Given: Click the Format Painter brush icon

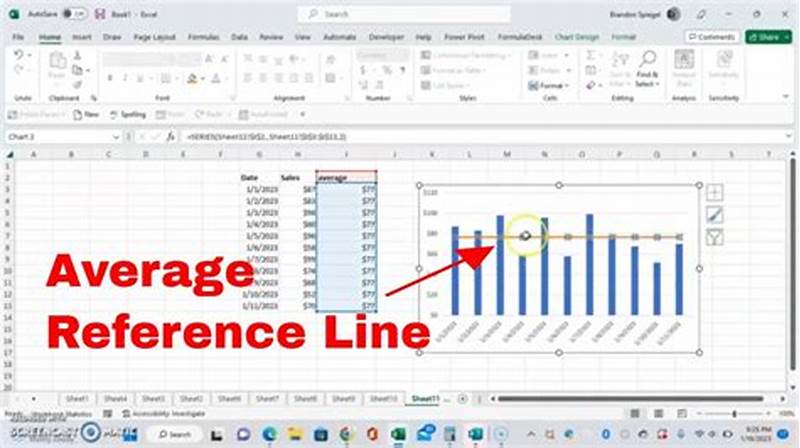Looking at the screenshot, I should [x=78, y=84].
